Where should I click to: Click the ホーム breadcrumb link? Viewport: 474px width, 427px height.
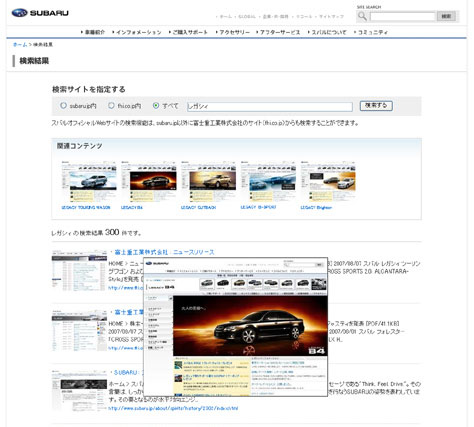(x=20, y=45)
